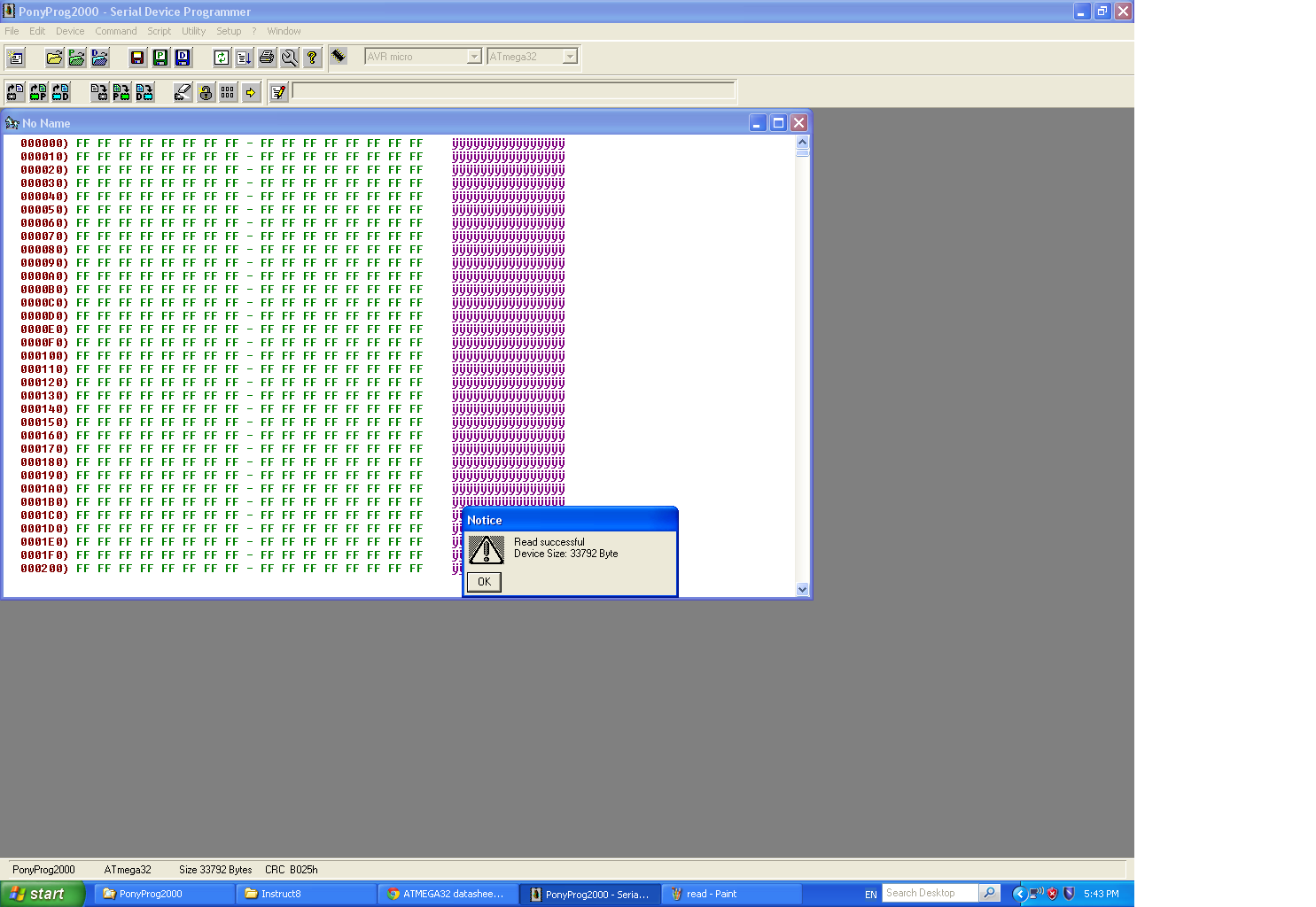Viewport: 1316px width, 907px height.
Task: Click the note text field in toolbar
Action: coord(514,91)
